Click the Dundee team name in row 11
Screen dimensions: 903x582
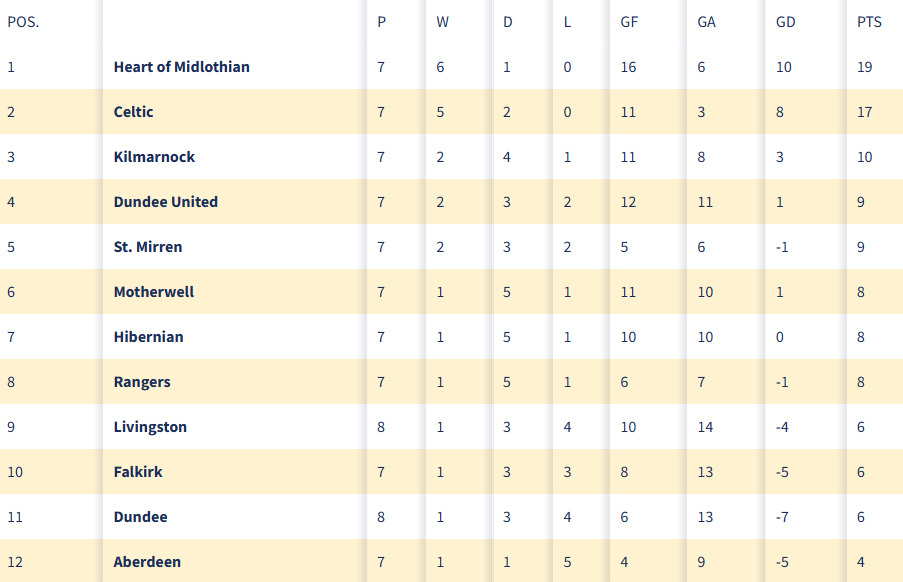point(140,517)
